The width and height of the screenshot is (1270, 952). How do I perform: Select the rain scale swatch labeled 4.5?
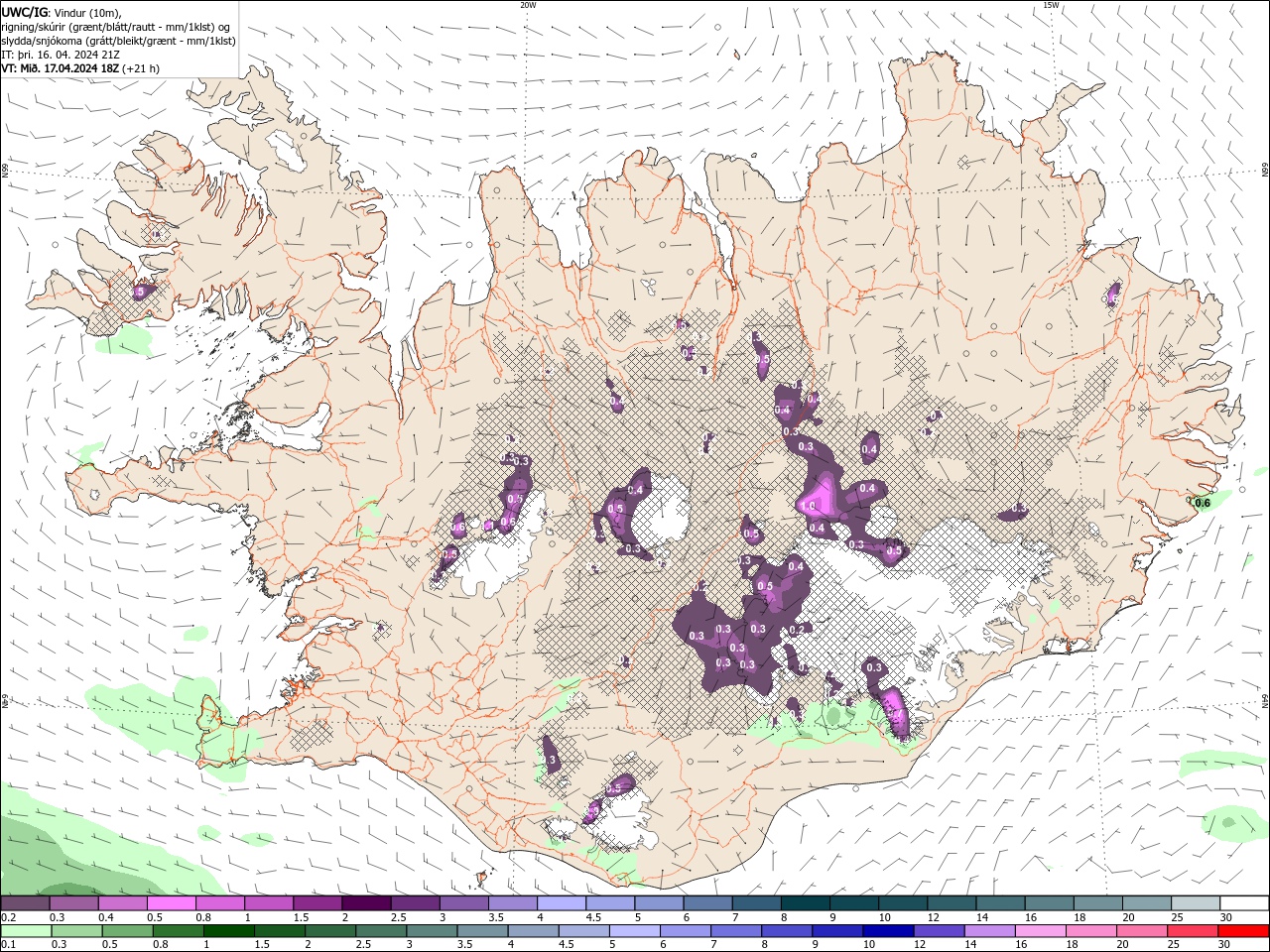(584, 931)
